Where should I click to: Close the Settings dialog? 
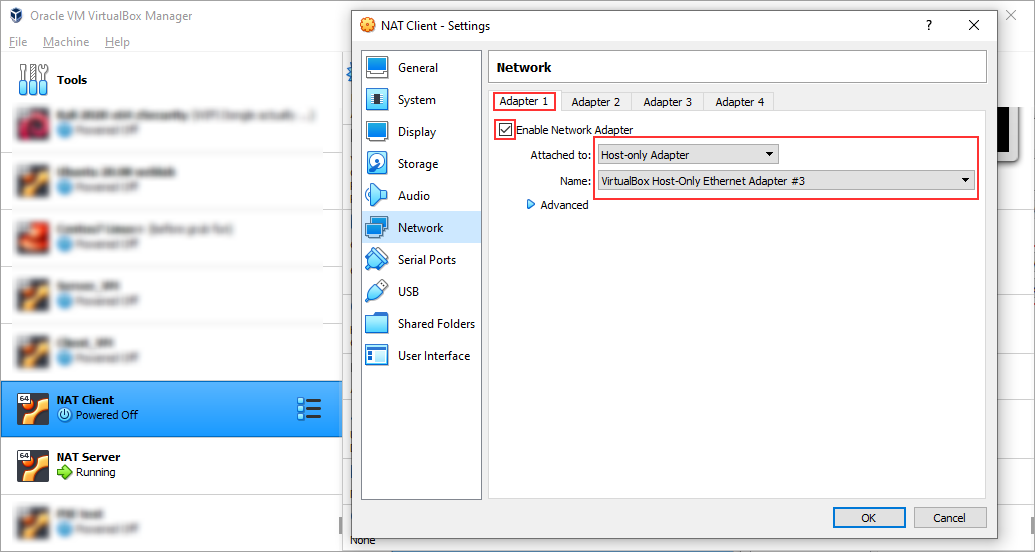click(974, 26)
